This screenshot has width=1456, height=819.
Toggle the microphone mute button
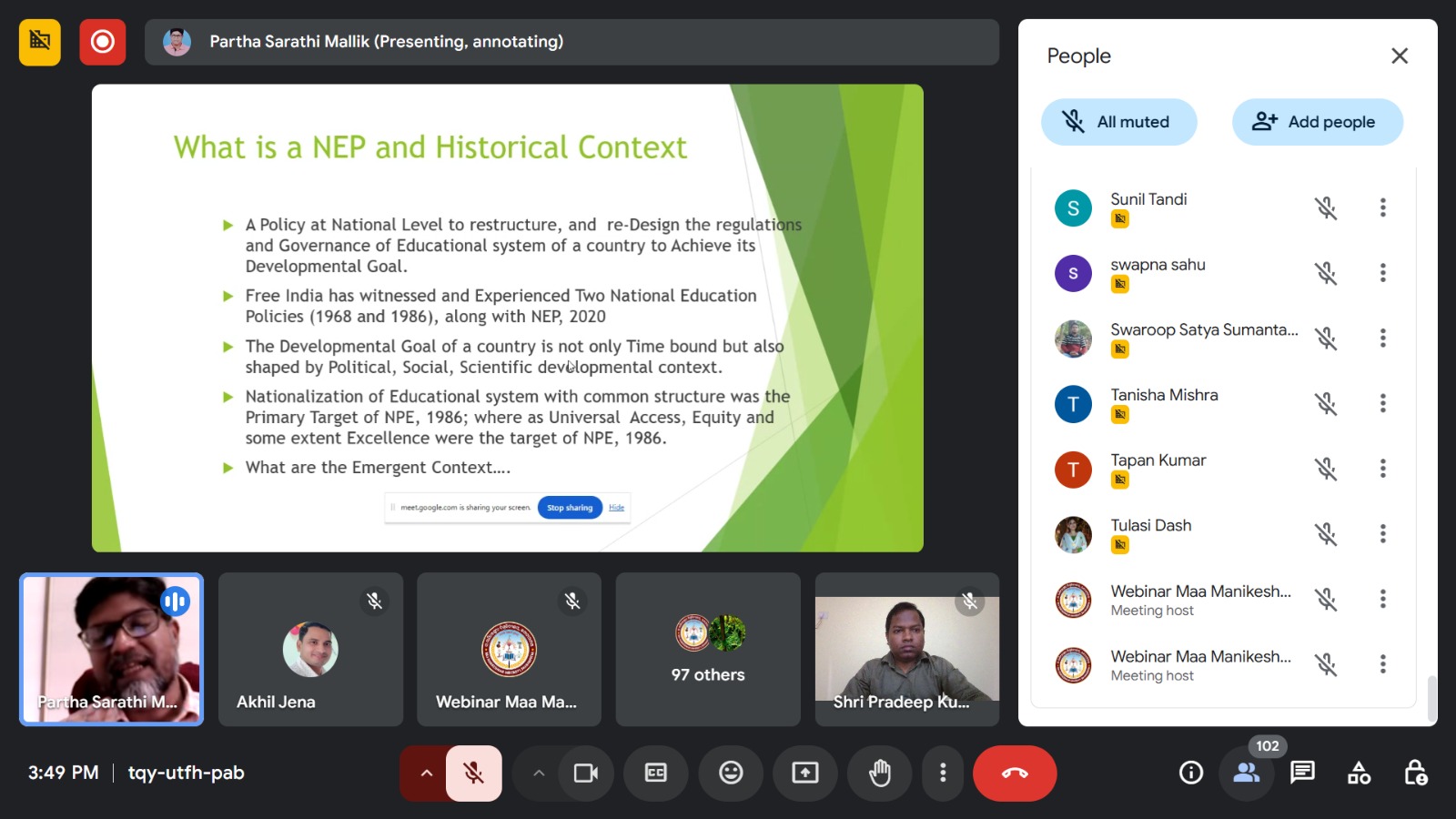473,773
